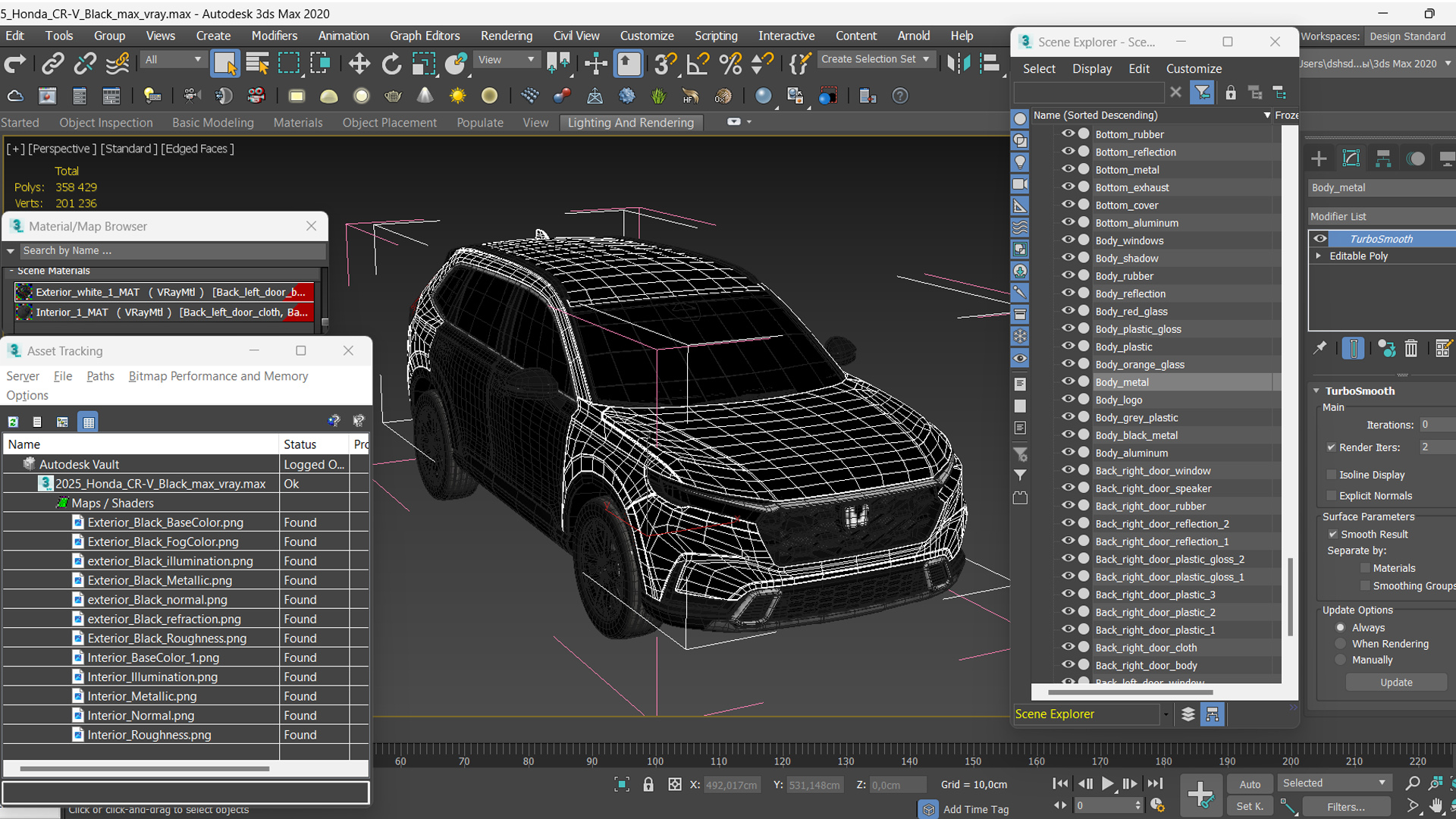
Task: Open the Graph Editors menu
Action: pyautogui.click(x=425, y=36)
